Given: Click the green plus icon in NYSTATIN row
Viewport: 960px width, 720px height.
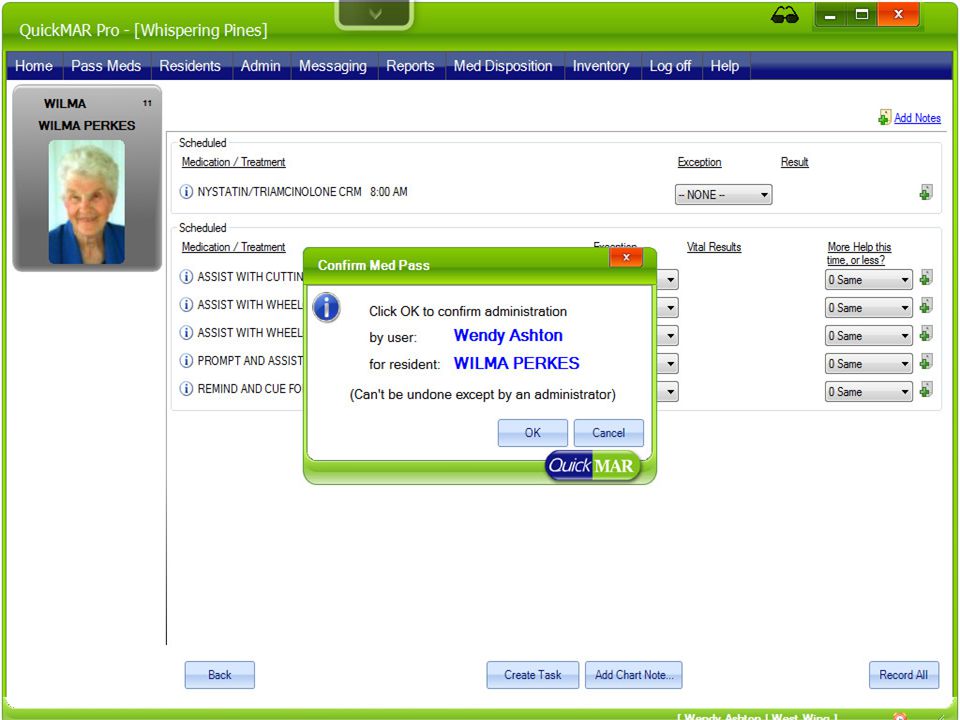Looking at the screenshot, I should pyautogui.click(x=926, y=192).
